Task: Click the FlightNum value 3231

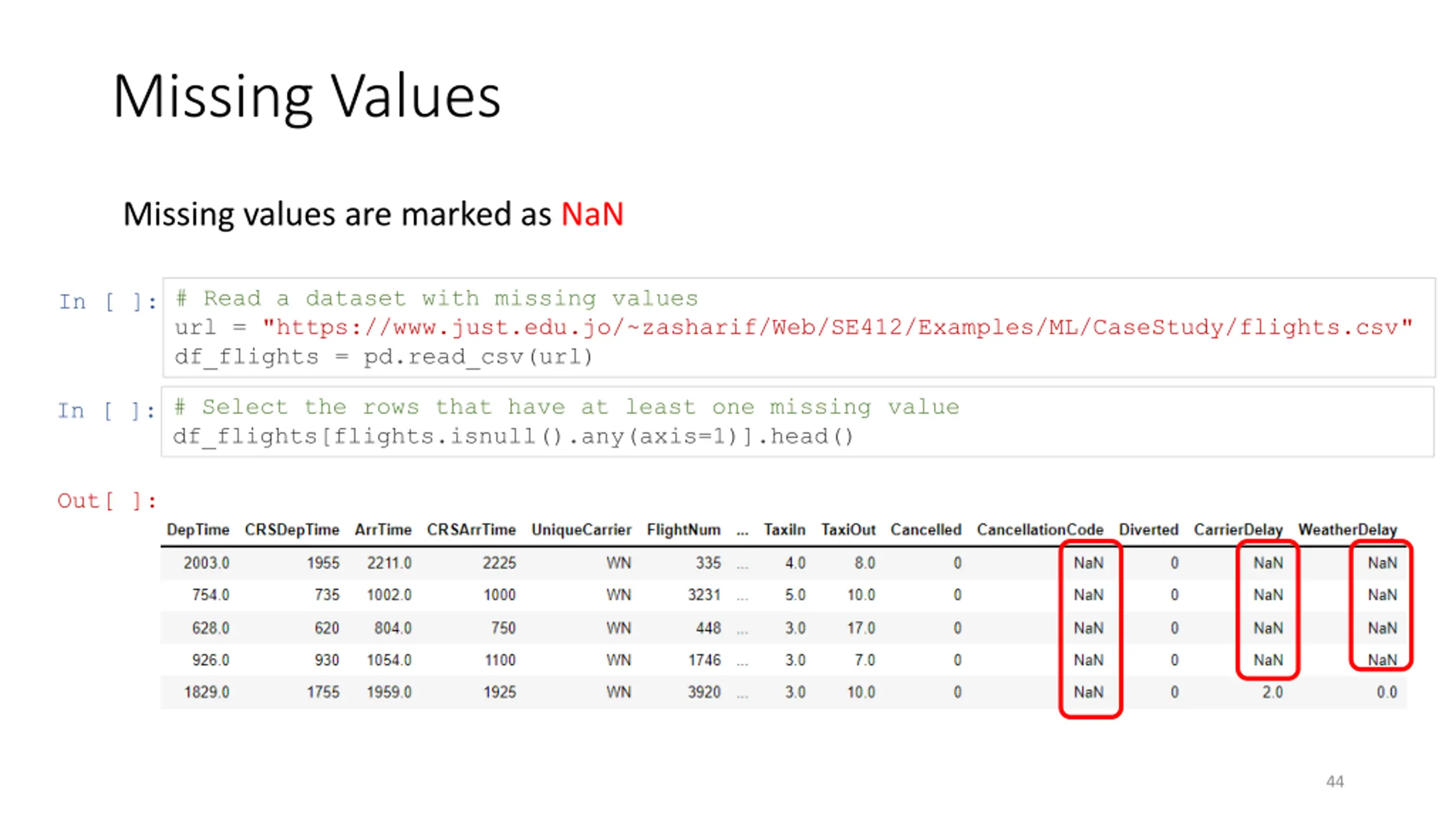Action: tap(704, 594)
